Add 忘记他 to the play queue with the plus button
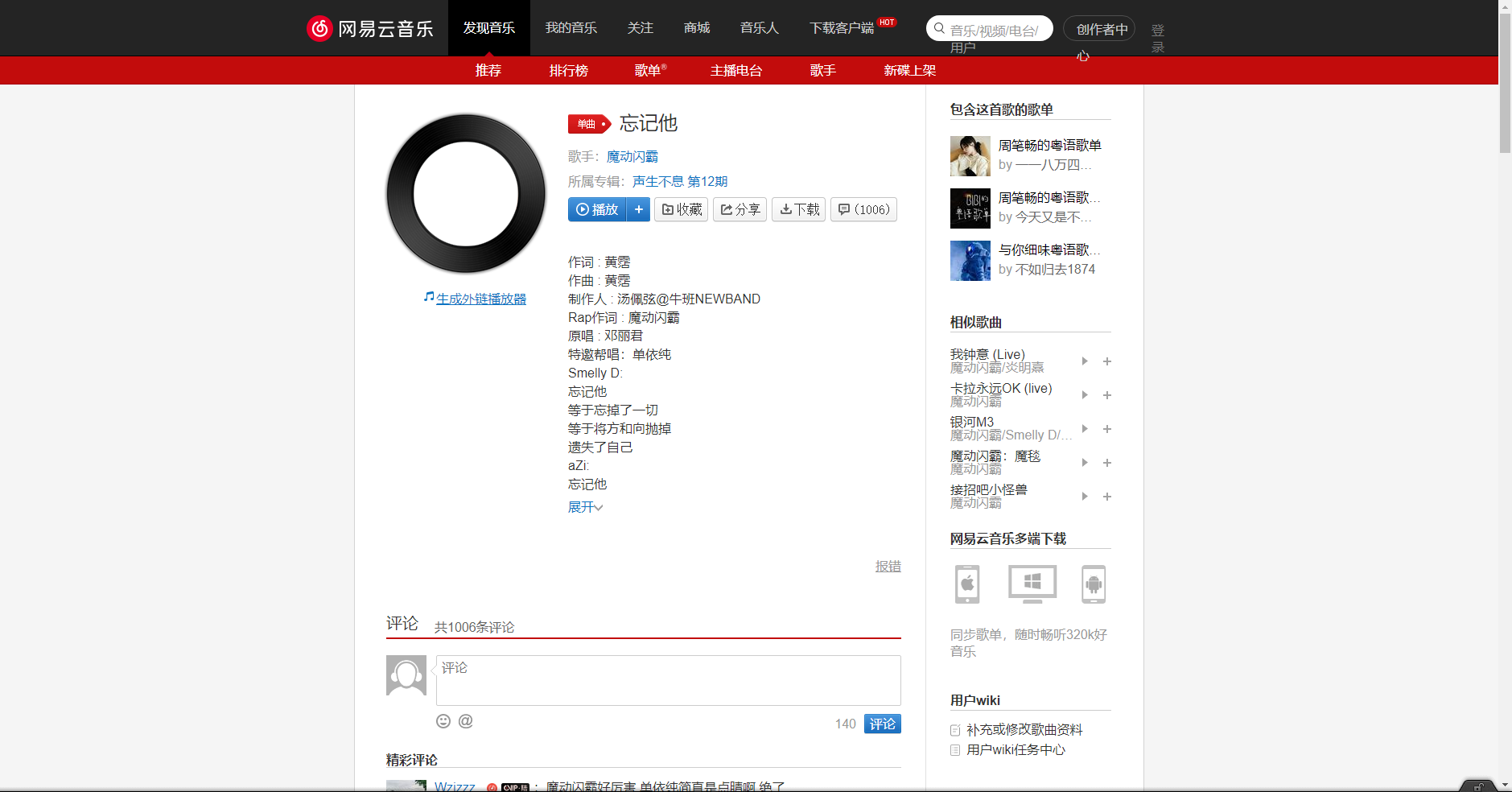 tap(639, 209)
